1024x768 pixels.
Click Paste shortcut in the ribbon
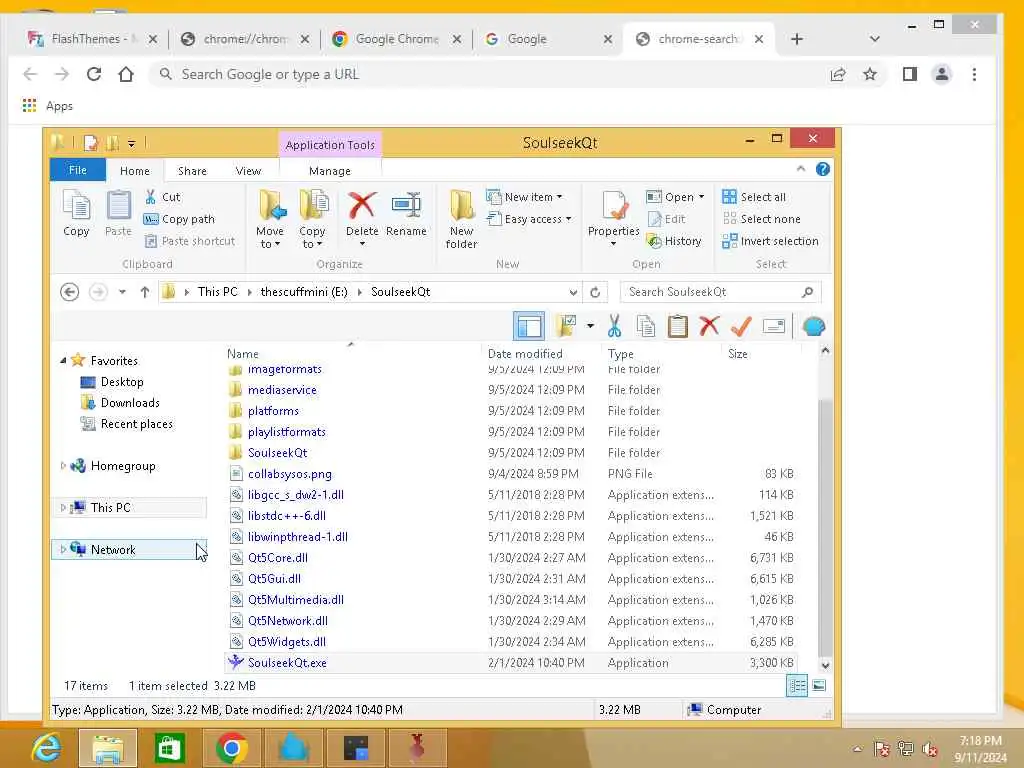189,241
